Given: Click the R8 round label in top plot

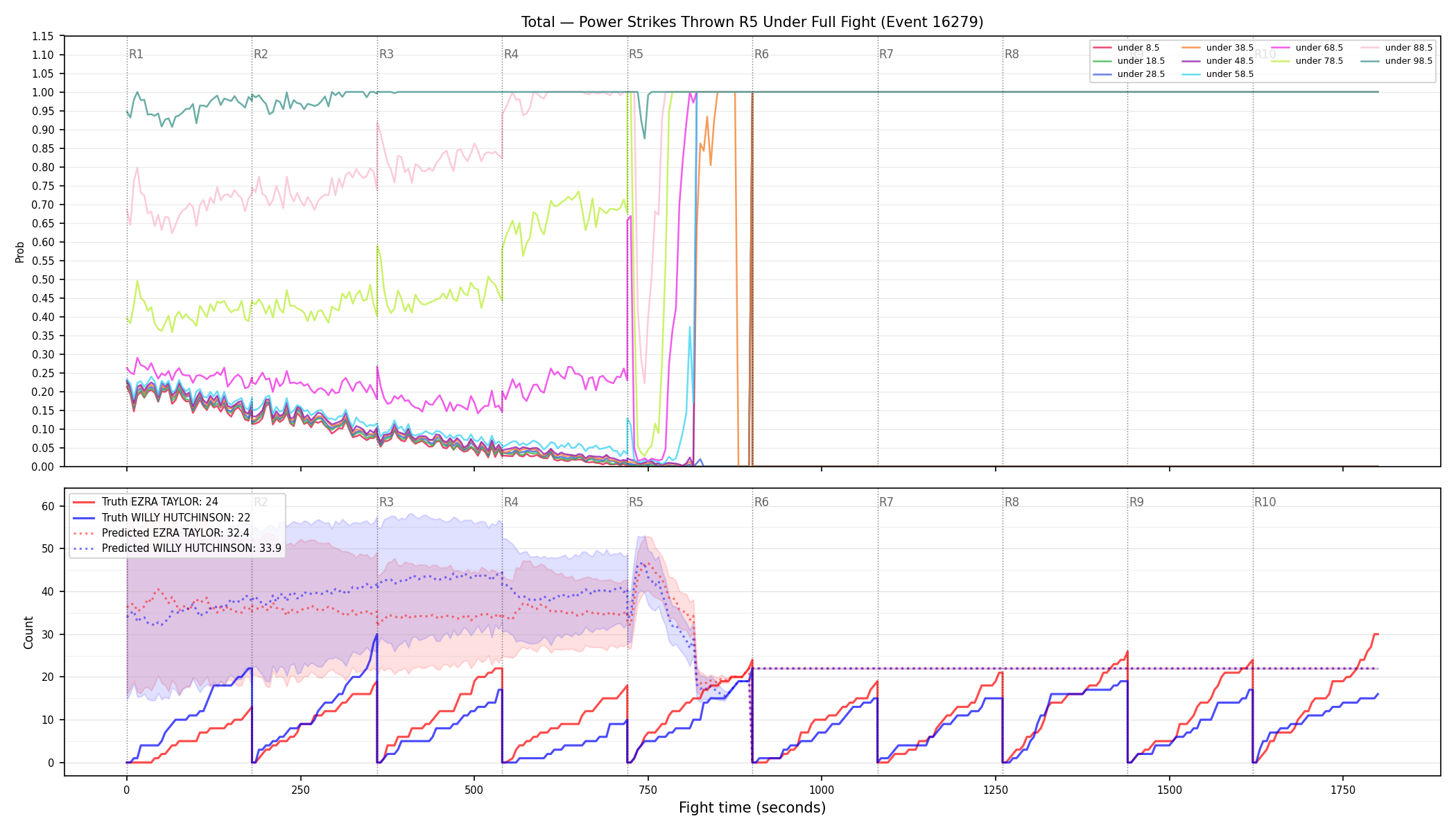Looking at the screenshot, I should point(1012,54).
